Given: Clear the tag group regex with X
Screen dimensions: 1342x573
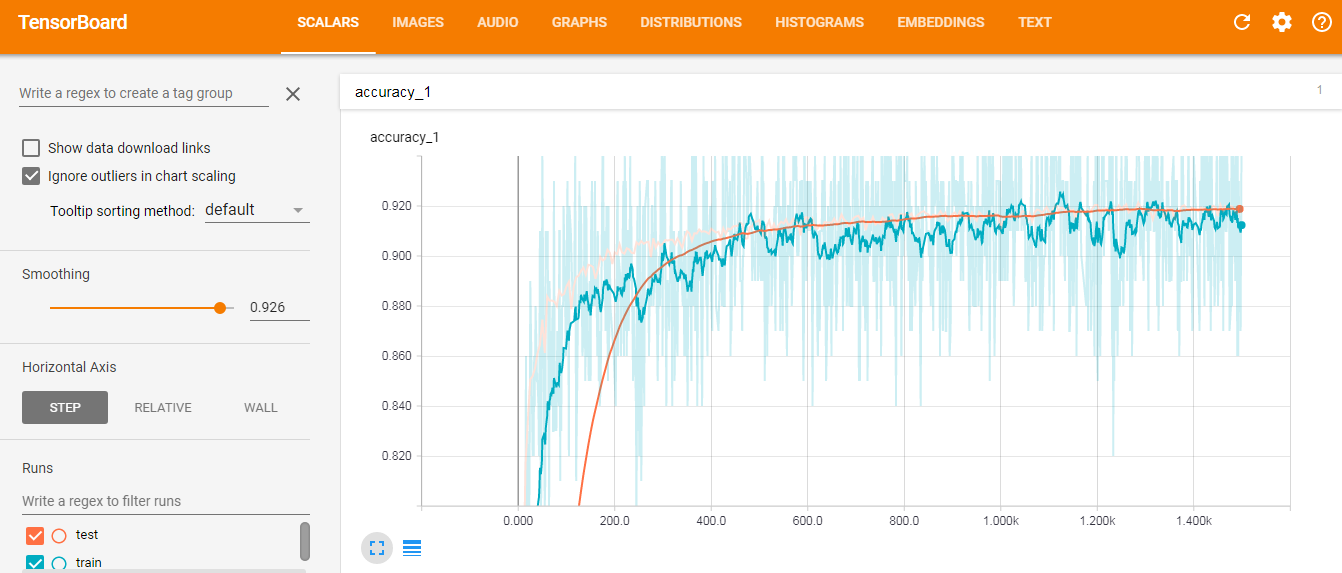Looking at the screenshot, I should (x=293, y=94).
